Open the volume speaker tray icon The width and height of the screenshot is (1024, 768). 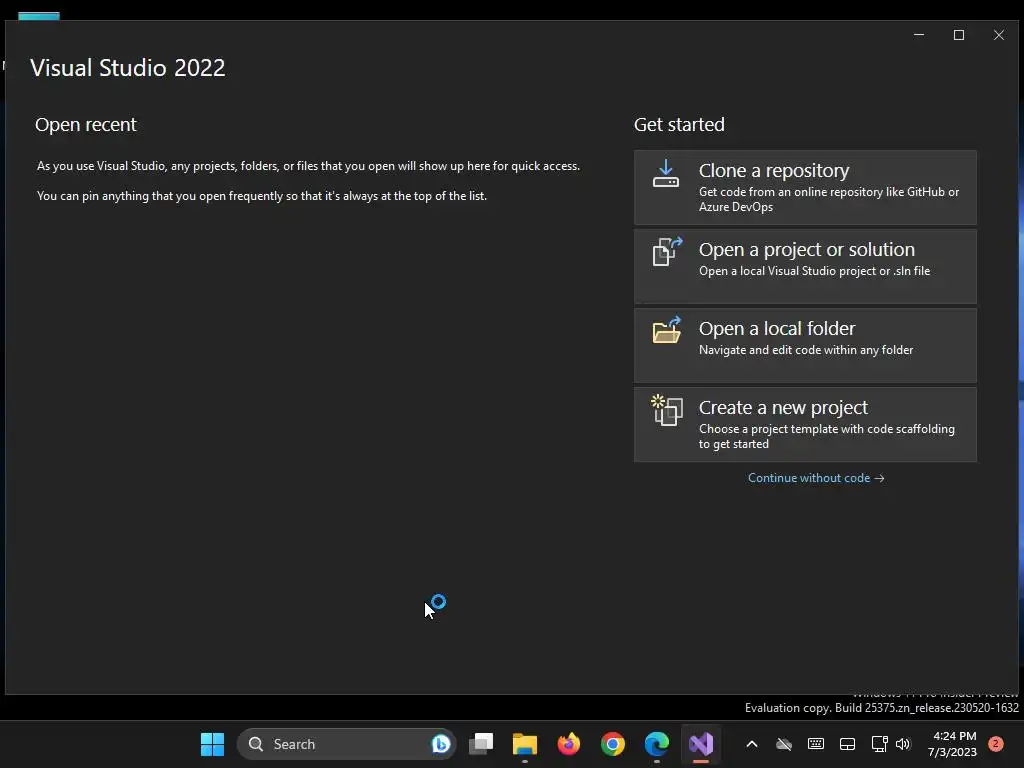903,744
